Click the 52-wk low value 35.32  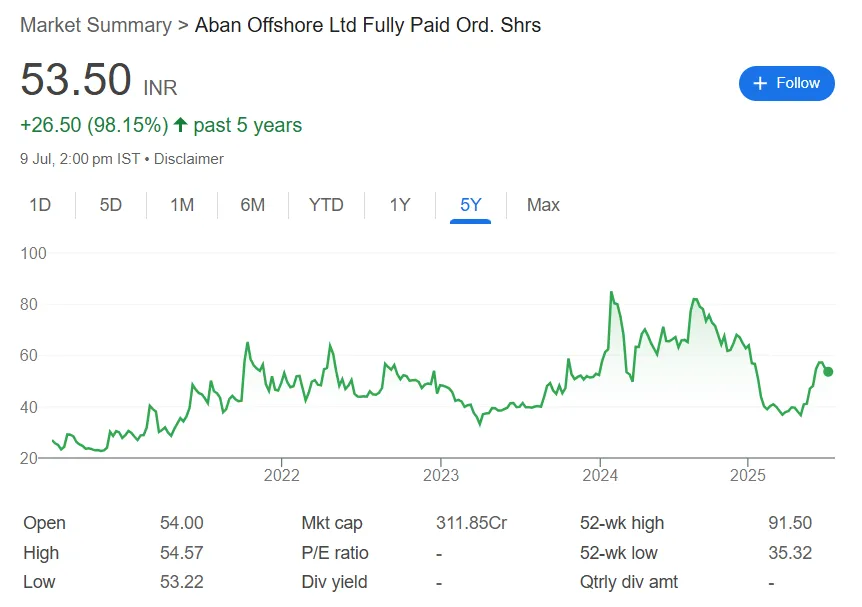pos(790,553)
